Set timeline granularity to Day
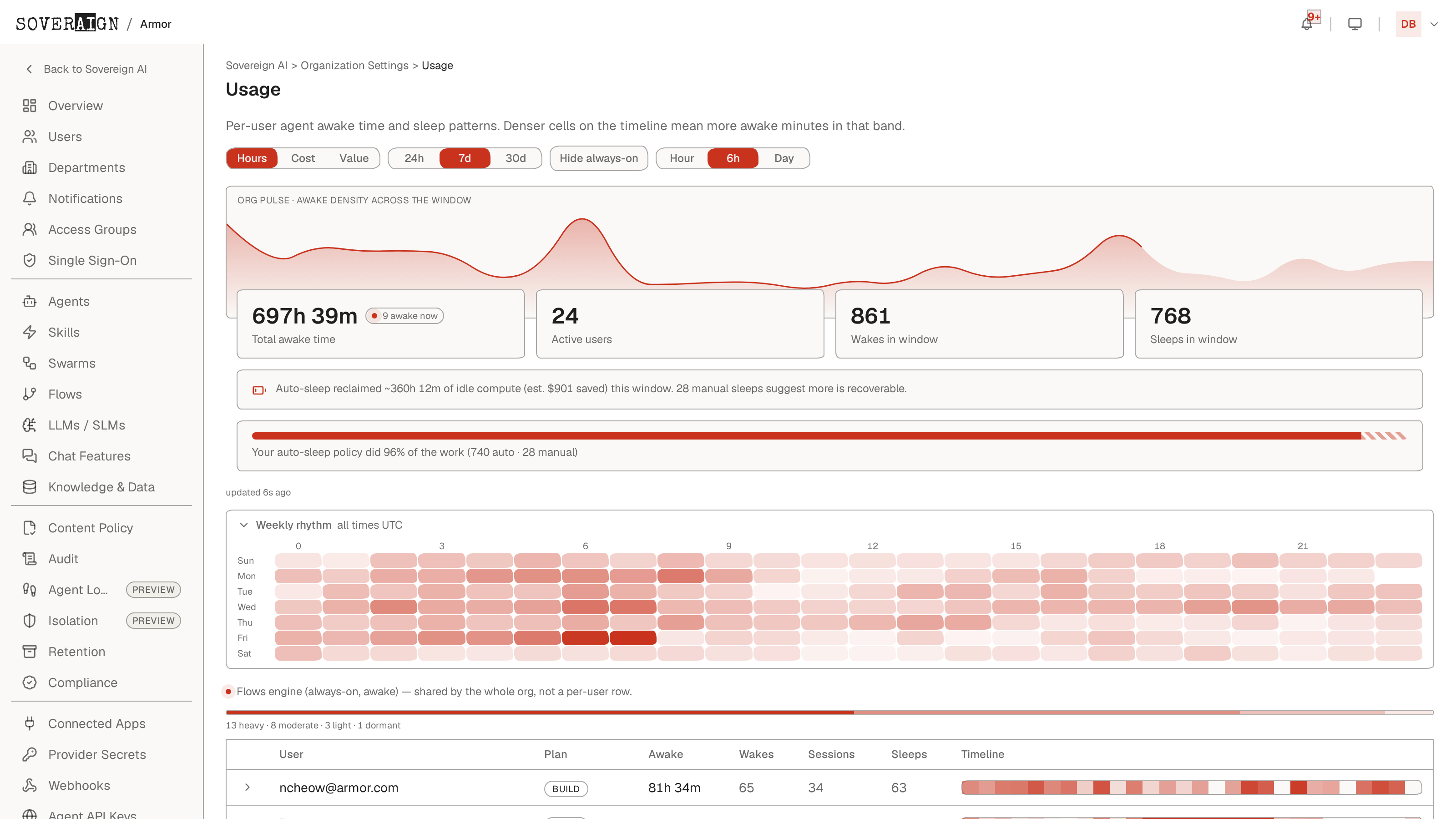The height and width of the screenshot is (819, 1456). coord(784,158)
